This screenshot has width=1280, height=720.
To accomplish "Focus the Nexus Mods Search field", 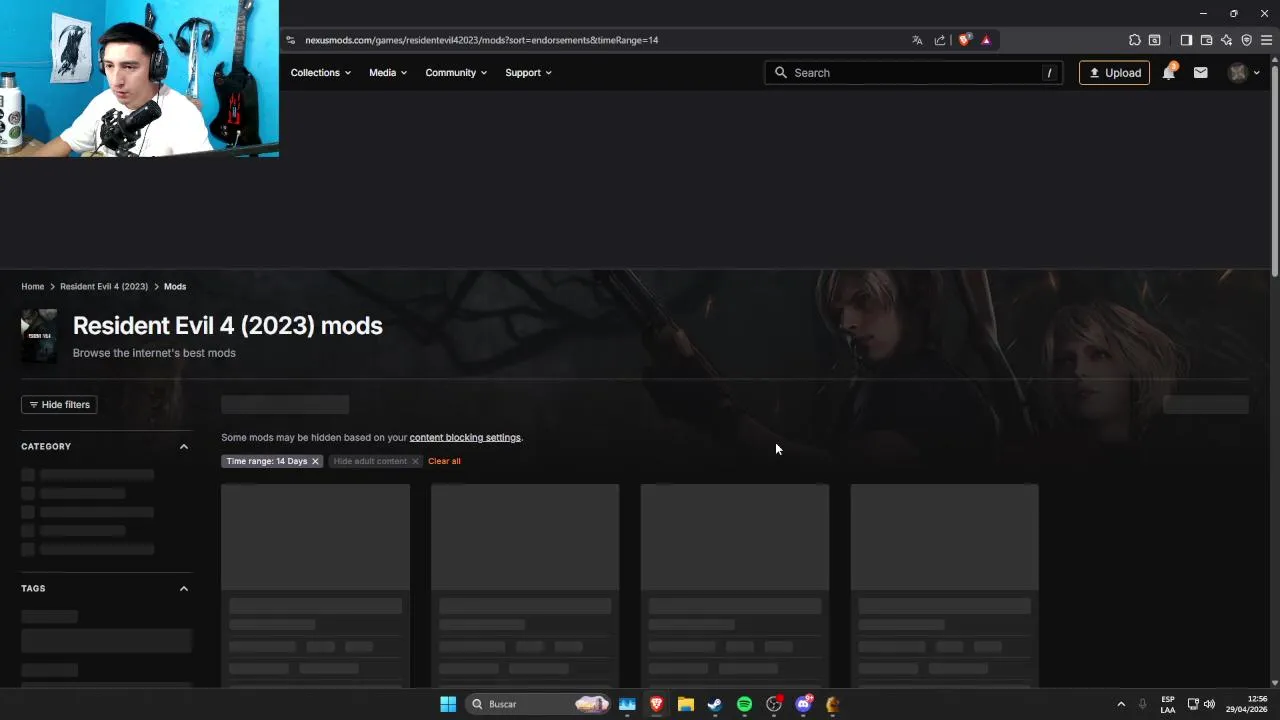I will point(914,72).
